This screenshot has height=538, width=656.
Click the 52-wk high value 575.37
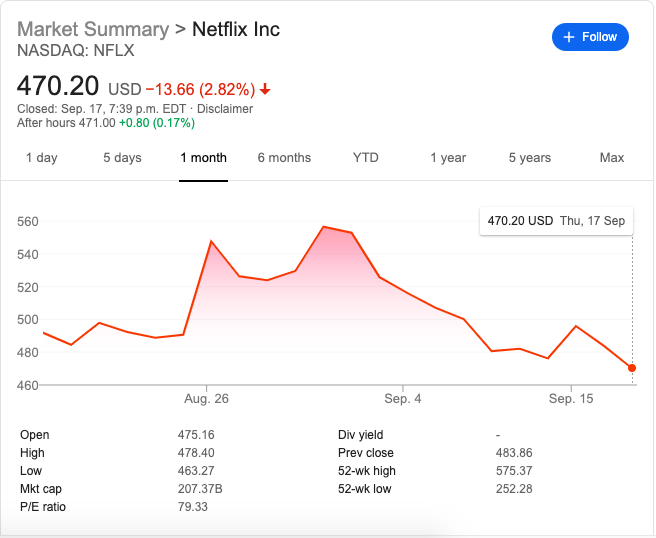(514, 471)
